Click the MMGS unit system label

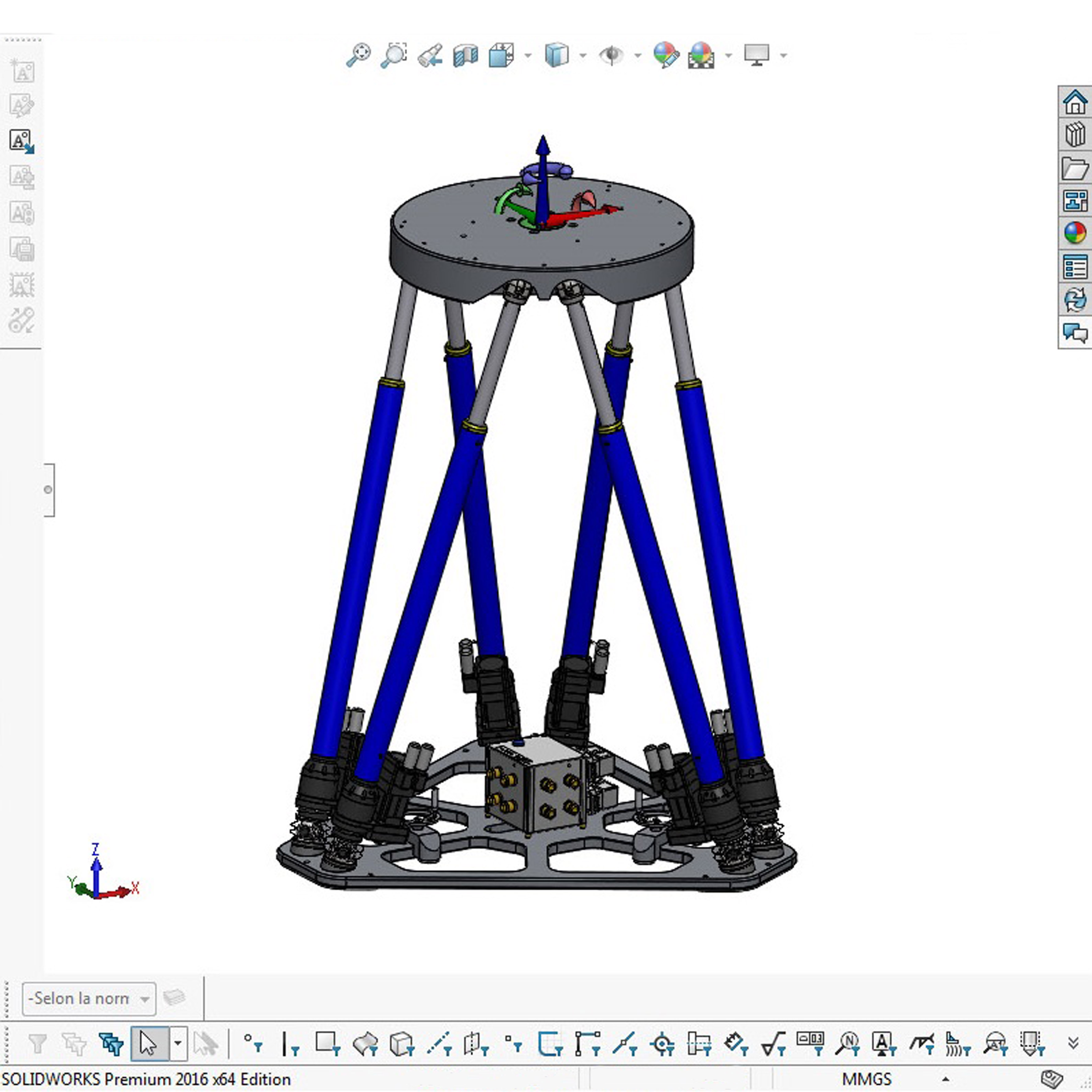pos(867,1080)
